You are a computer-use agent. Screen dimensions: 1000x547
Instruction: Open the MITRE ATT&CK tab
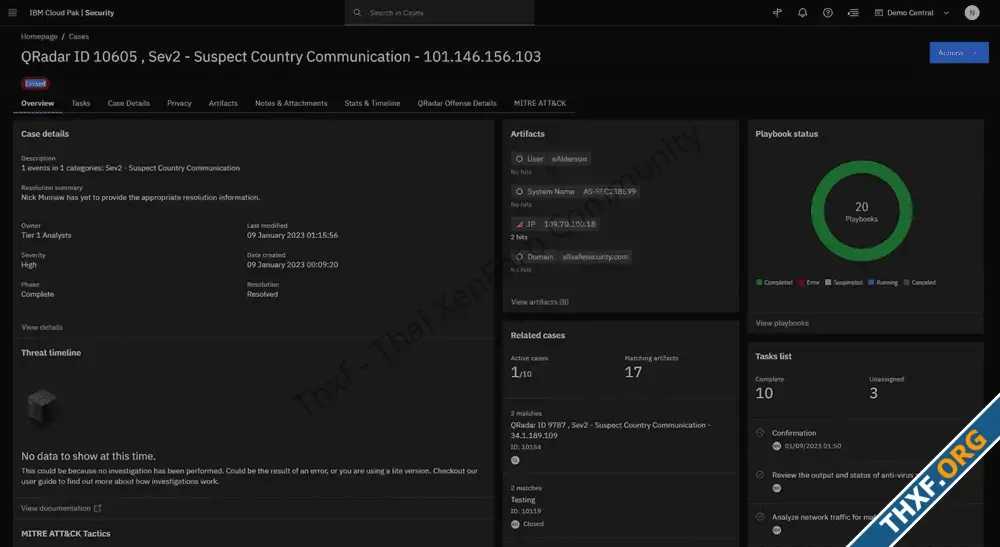[540, 103]
